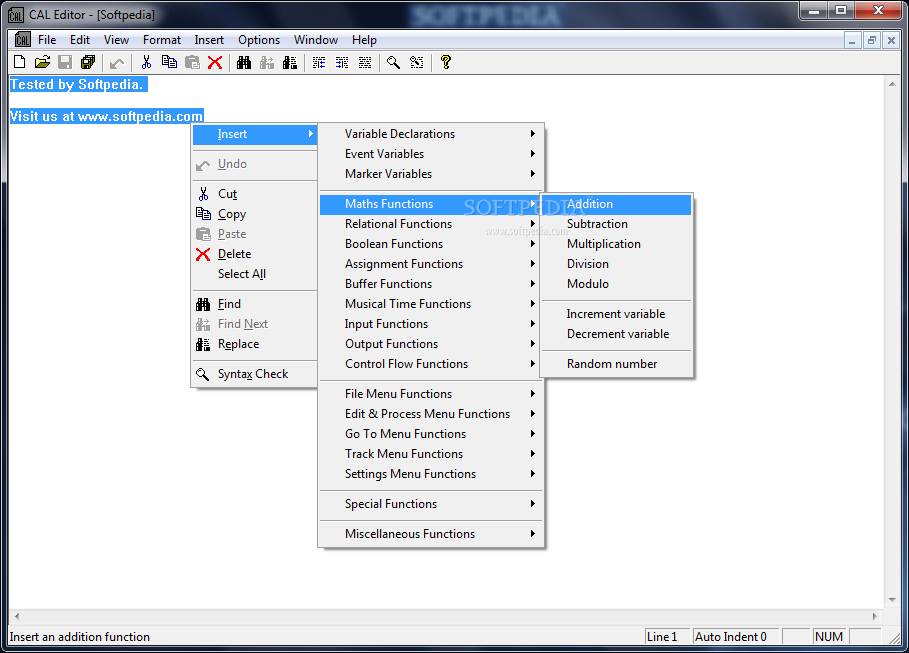Expand the Assignment Functions submenu
The width and height of the screenshot is (909, 653).
[x=431, y=264]
